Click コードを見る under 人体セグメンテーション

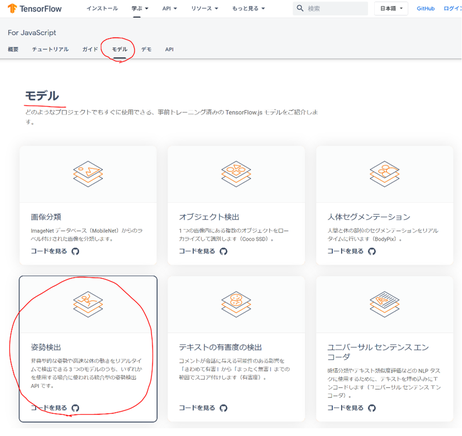coord(345,251)
